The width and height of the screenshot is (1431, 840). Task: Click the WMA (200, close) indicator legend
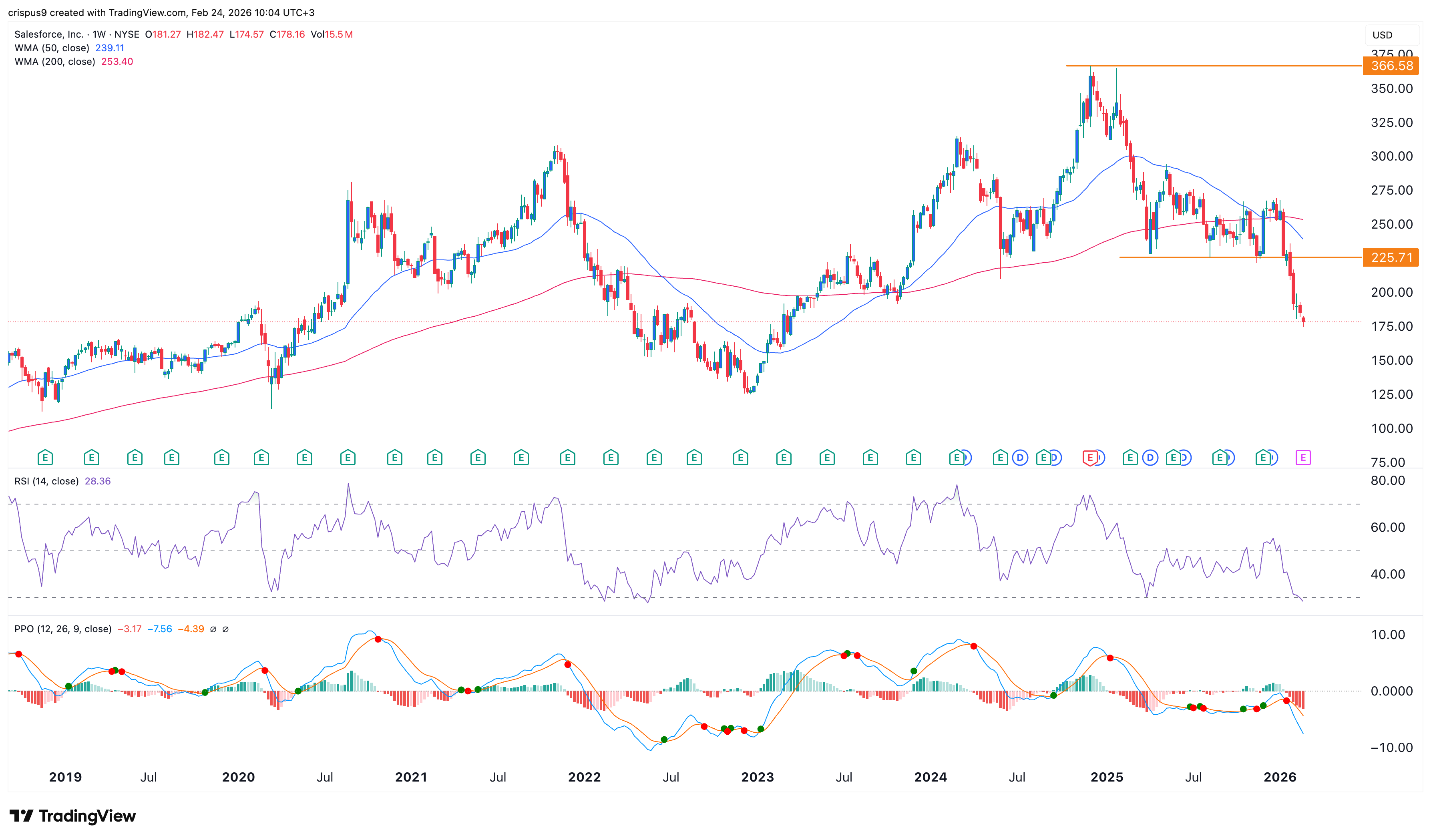pos(54,62)
